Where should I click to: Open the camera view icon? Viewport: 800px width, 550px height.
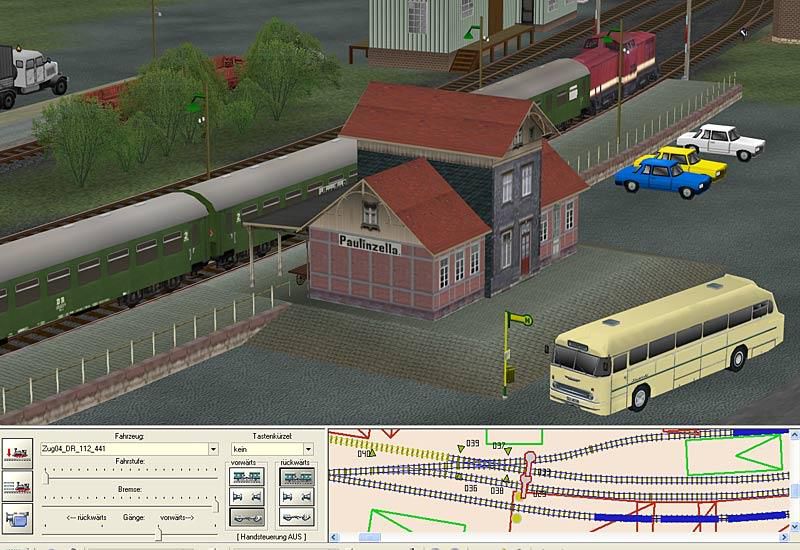tap(17, 520)
